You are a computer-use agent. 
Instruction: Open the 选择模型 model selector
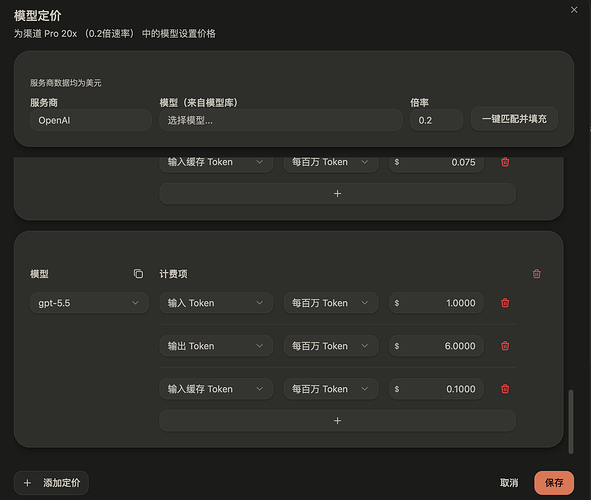point(280,120)
